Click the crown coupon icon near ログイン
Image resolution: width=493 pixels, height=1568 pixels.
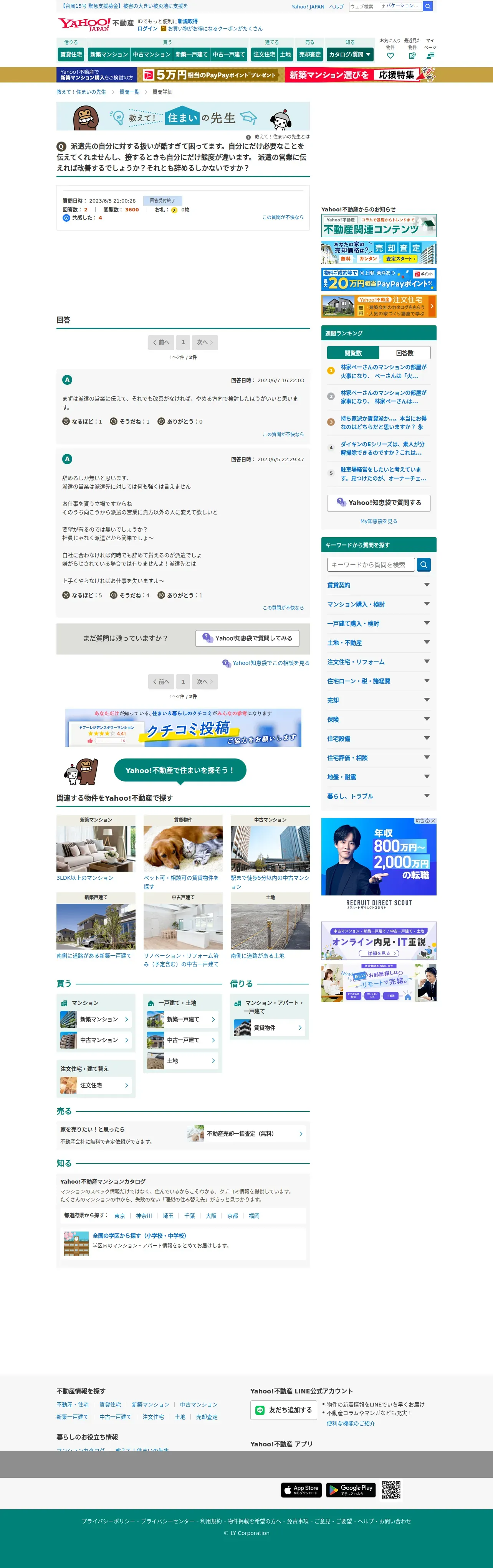point(163,29)
